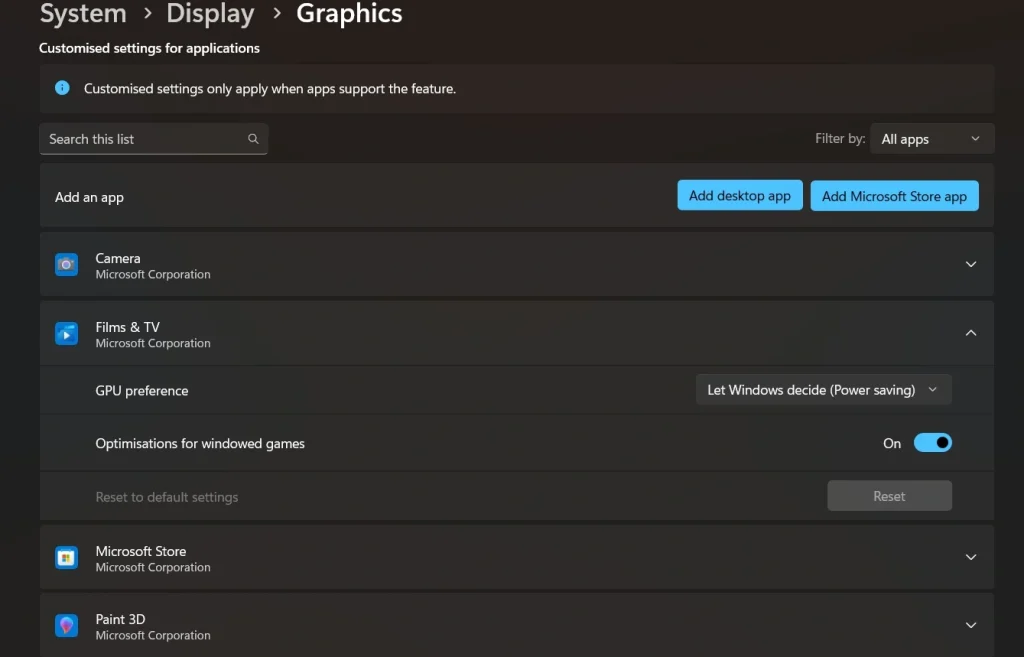Select Graphics in the breadcrumb

349,14
